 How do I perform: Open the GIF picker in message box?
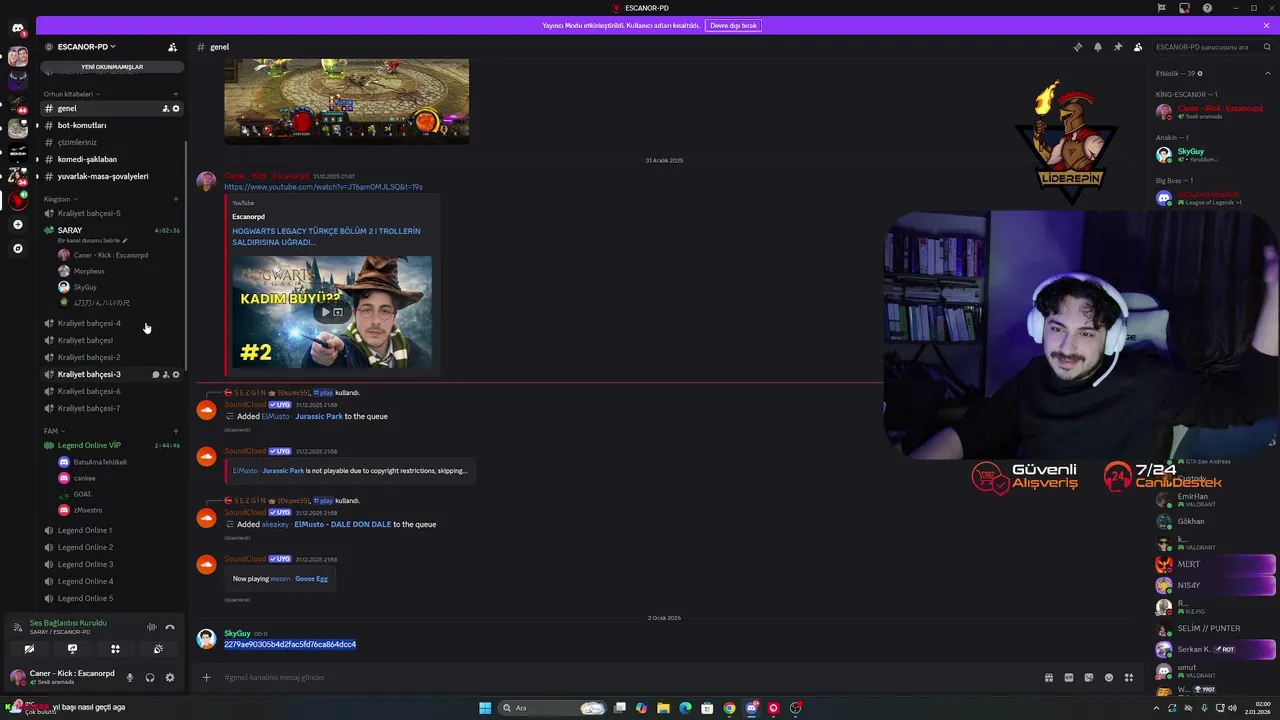(x=1069, y=677)
